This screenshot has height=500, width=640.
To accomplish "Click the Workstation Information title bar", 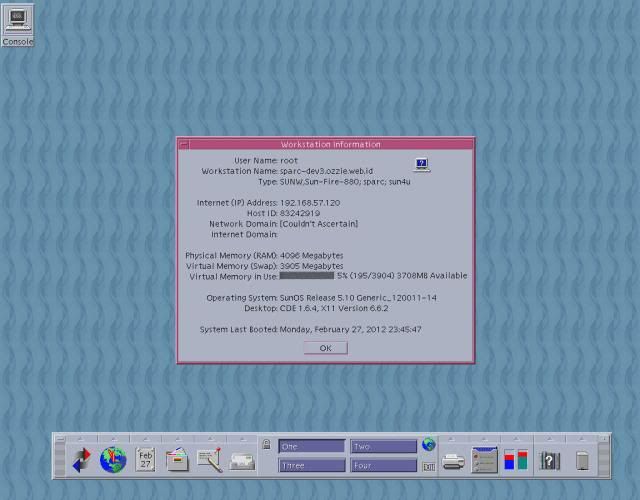I will pyautogui.click(x=331, y=144).
